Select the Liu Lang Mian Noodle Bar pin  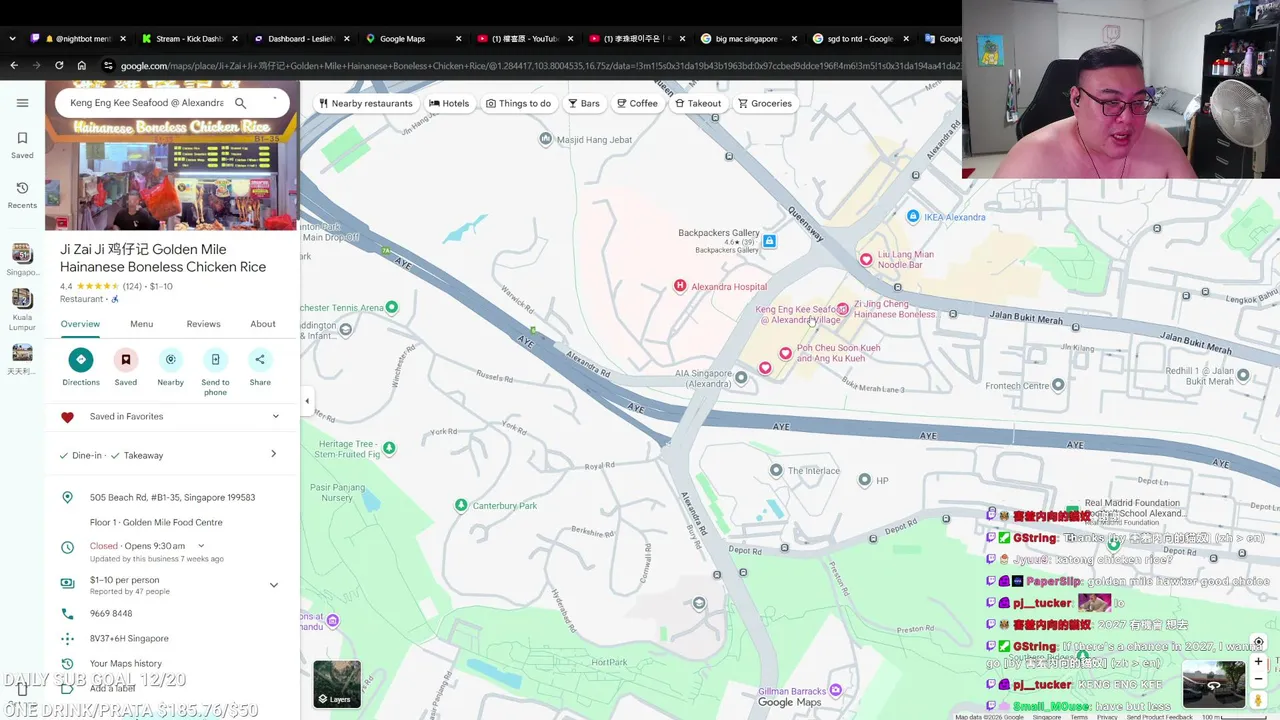click(866, 259)
